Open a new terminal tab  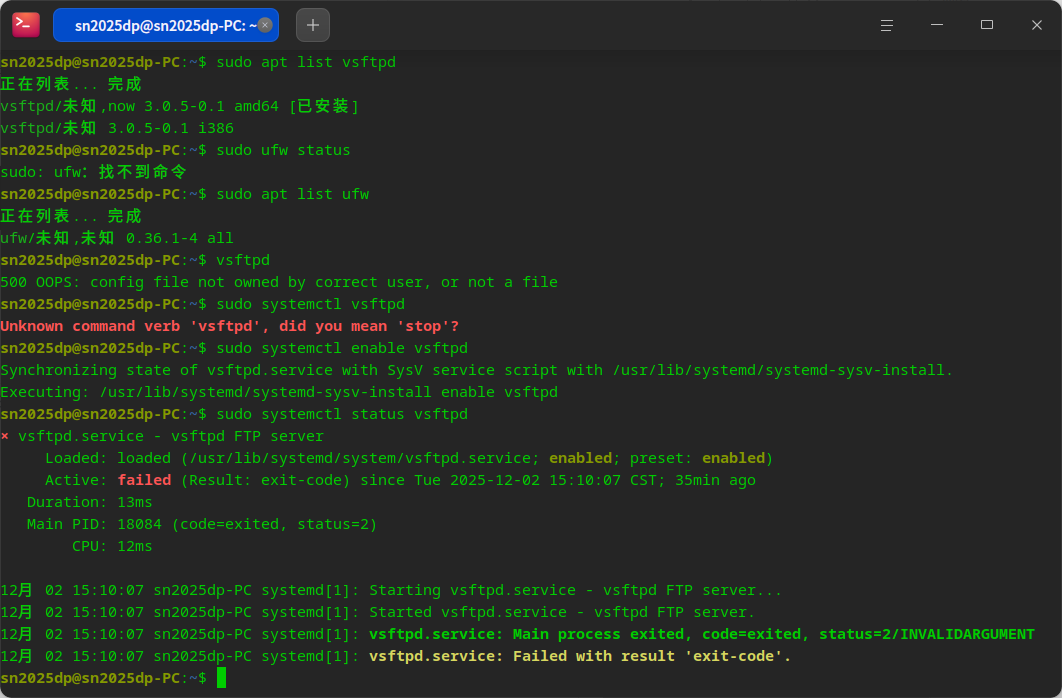pos(313,25)
